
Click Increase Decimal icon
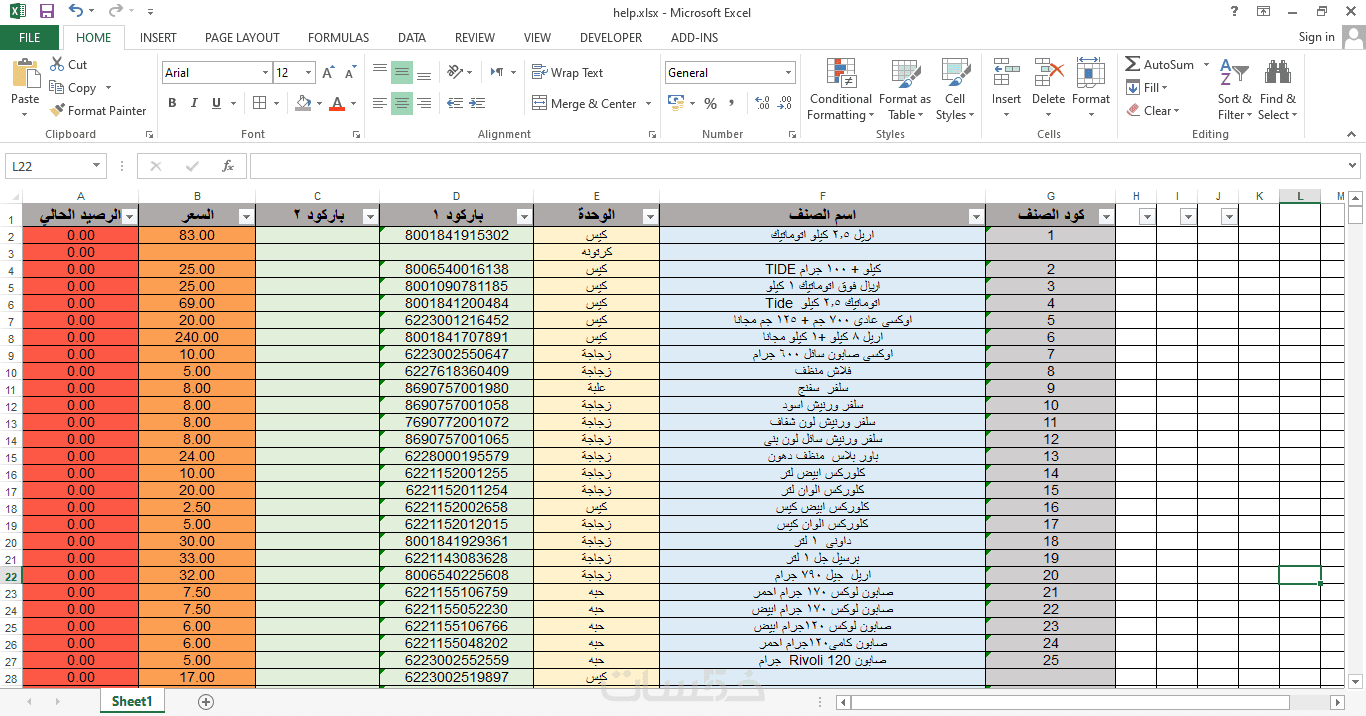762,104
